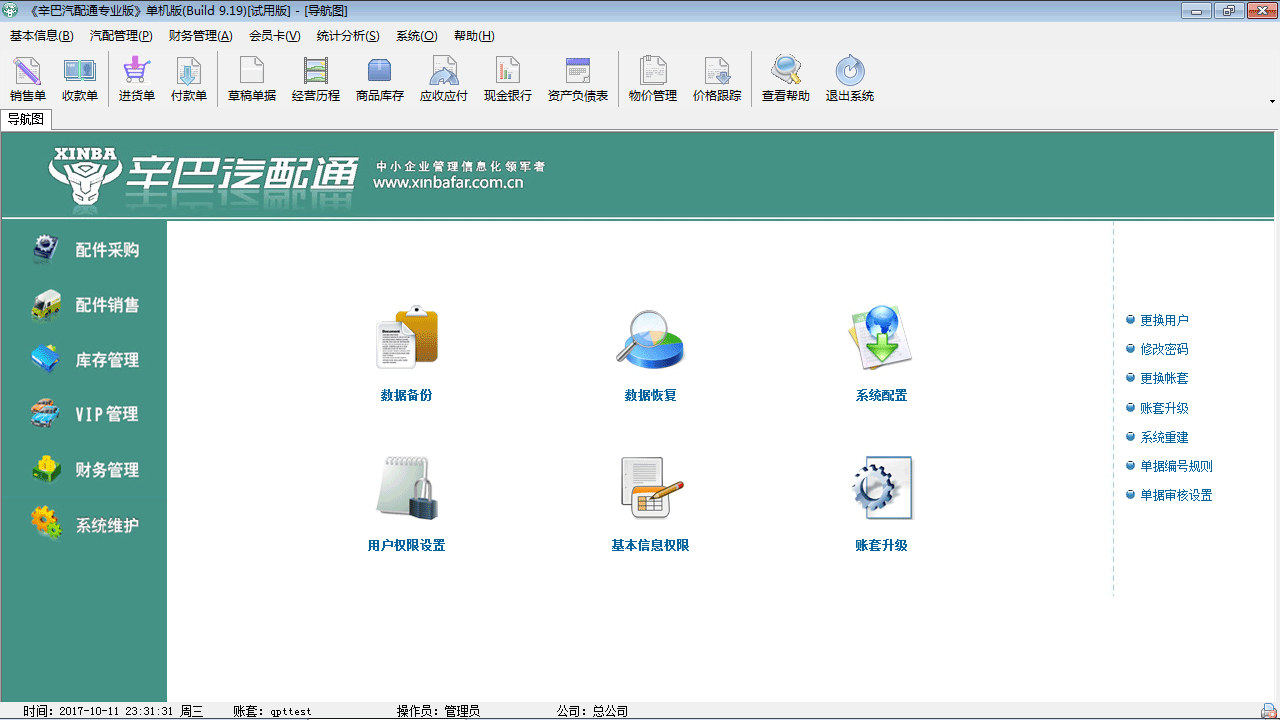The height and width of the screenshot is (720, 1280).
Task: Select 系统维护 in the sidebar
Action: (x=84, y=524)
